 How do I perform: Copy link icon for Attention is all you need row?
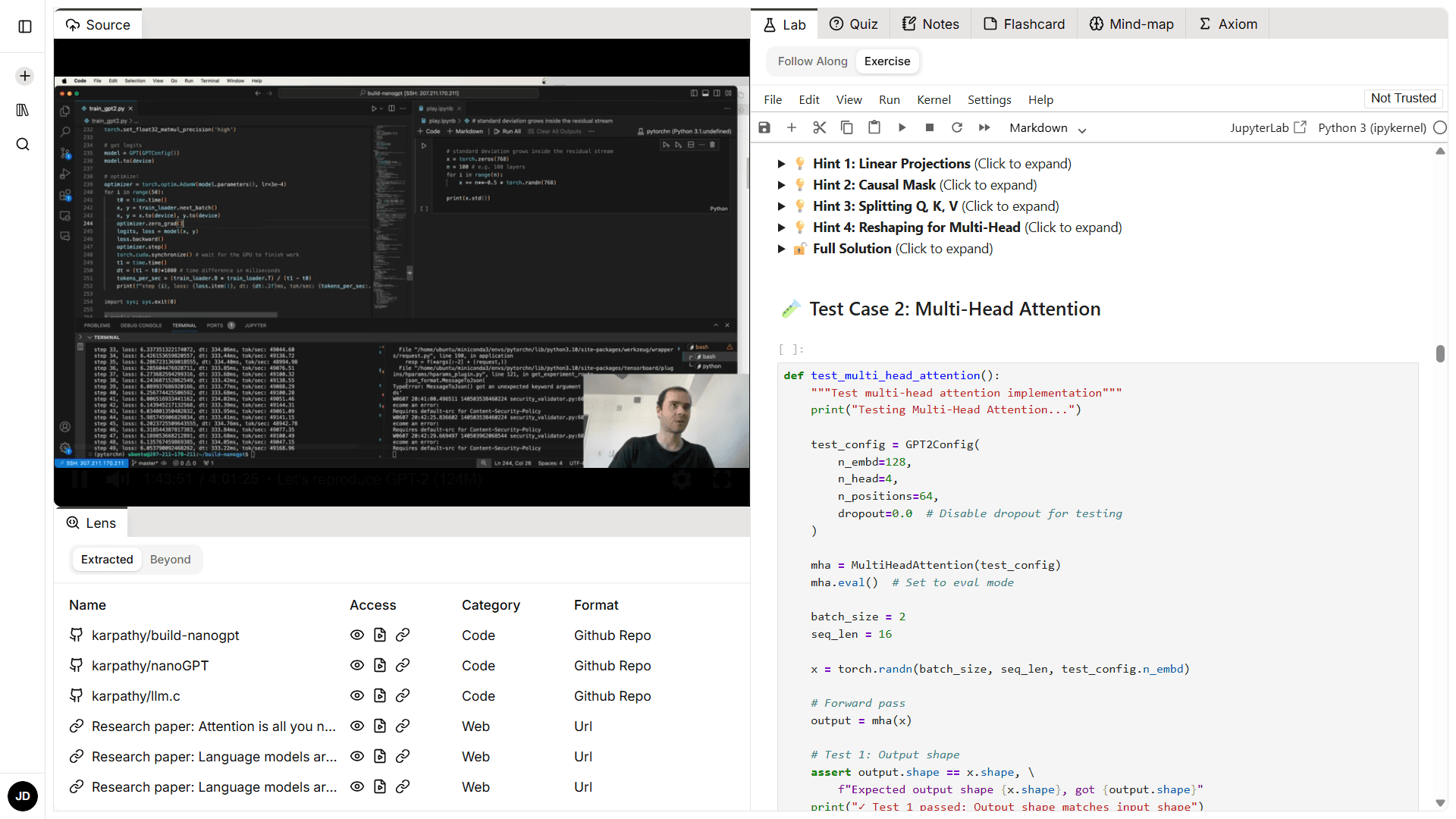click(x=403, y=726)
